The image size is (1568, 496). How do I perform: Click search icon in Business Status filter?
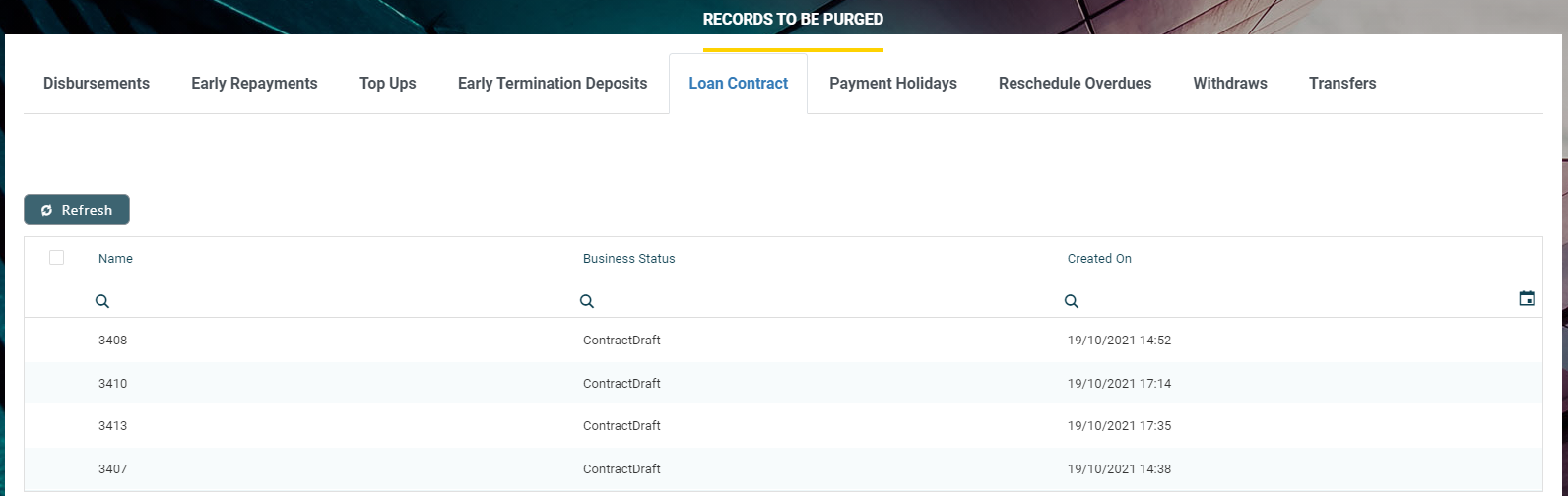click(587, 301)
